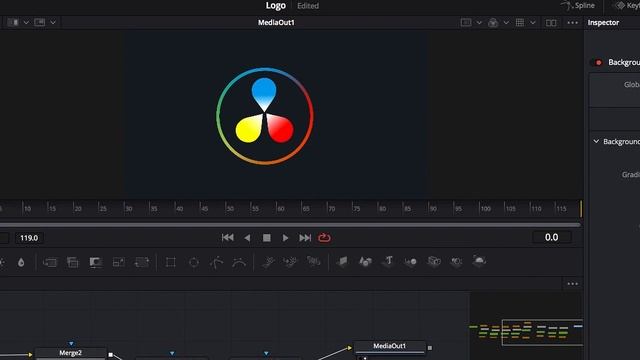The height and width of the screenshot is (360, 640).
Task: Open viewer options three-dot menu
Action: [x=573, y=23]
